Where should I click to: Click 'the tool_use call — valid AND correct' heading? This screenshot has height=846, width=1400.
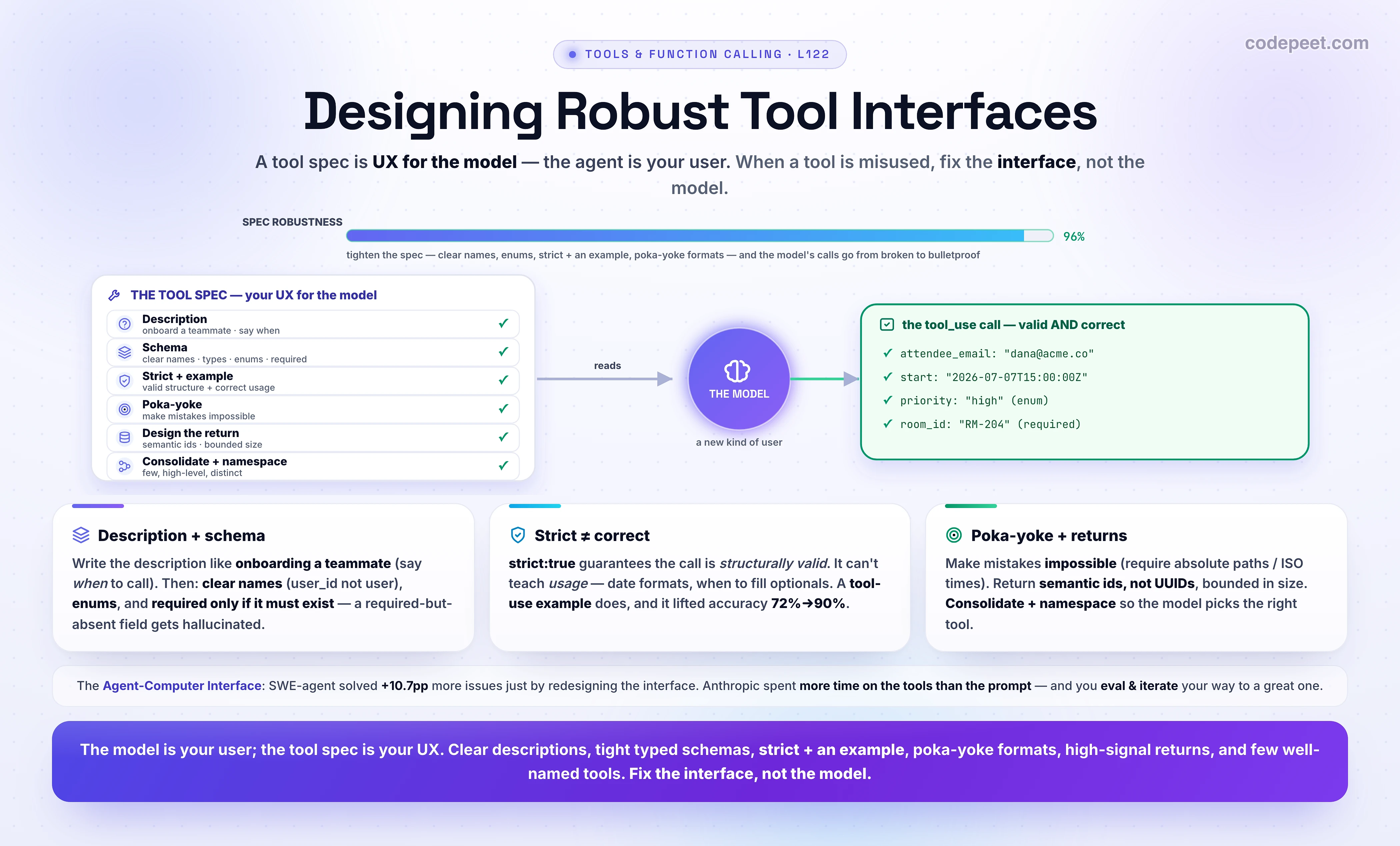1013,324
